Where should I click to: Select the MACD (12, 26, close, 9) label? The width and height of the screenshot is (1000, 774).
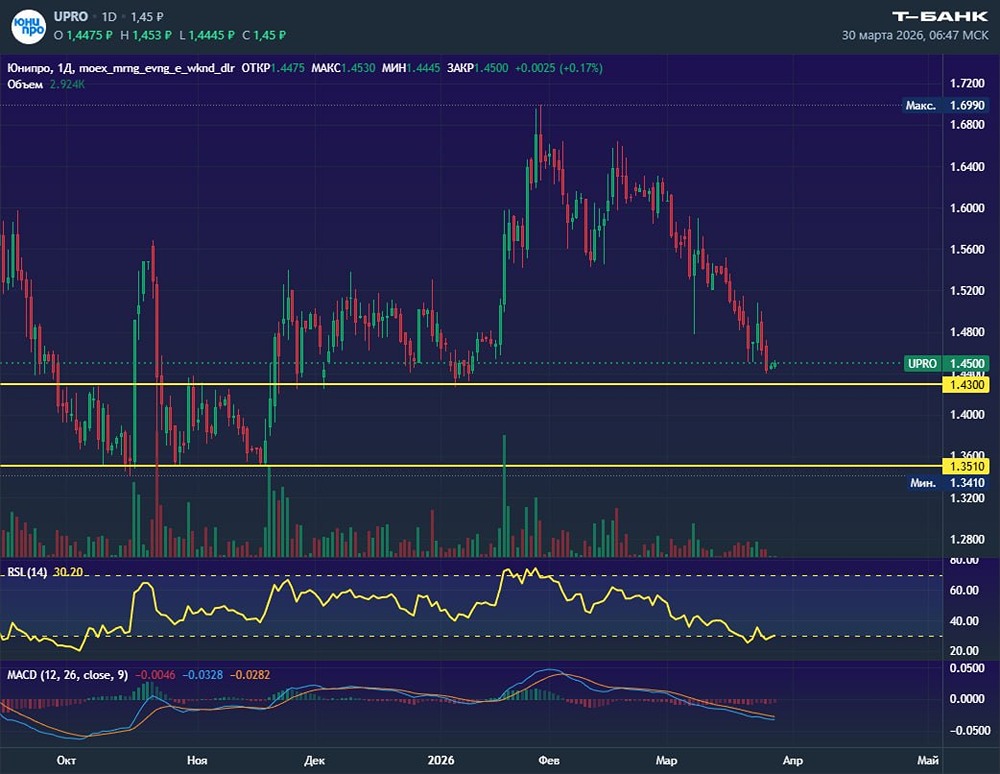pyautogui.click(x=66, y=675)
